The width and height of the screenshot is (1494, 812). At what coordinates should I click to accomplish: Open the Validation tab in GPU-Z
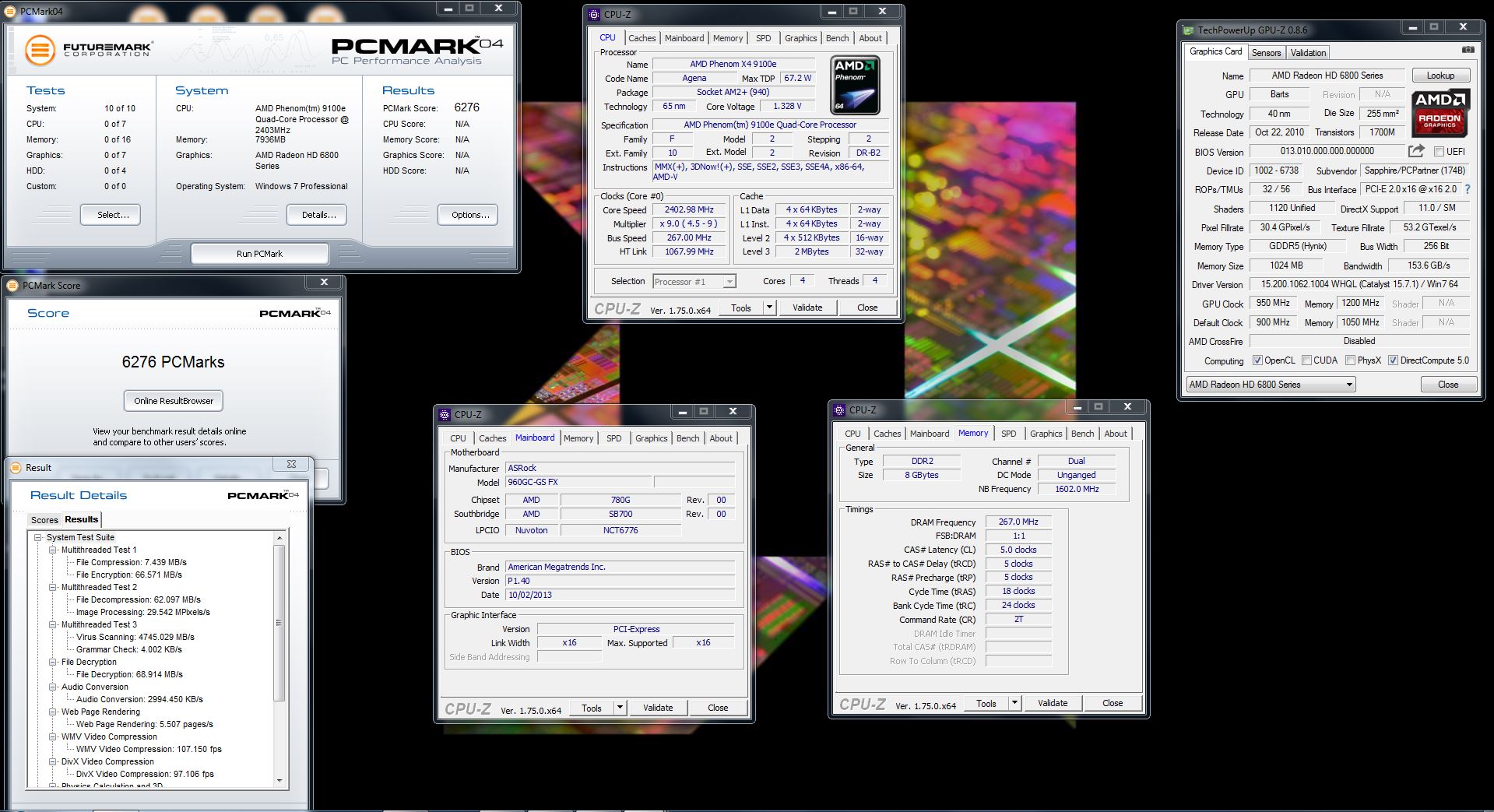coord(1308,53)
